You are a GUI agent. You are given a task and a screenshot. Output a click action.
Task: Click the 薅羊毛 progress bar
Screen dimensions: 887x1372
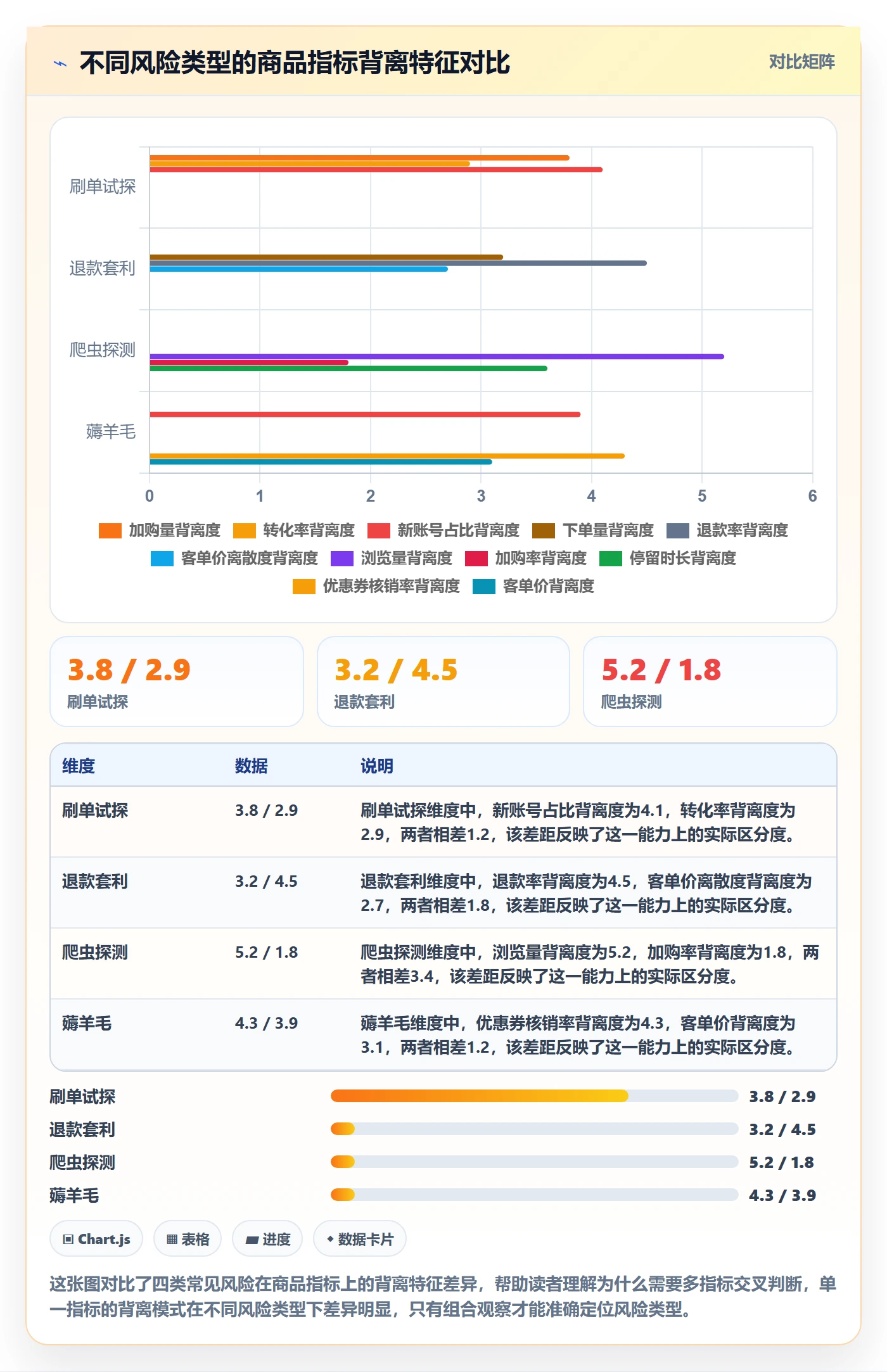pyautogui.click(x=535, y=1195)
